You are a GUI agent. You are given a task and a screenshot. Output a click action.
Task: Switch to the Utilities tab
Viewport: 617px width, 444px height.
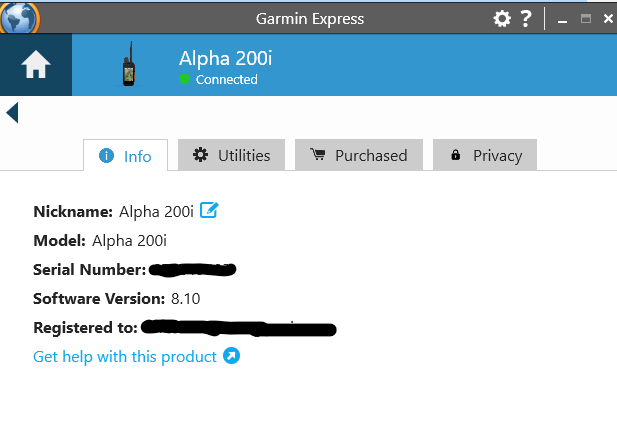(231, 155)
